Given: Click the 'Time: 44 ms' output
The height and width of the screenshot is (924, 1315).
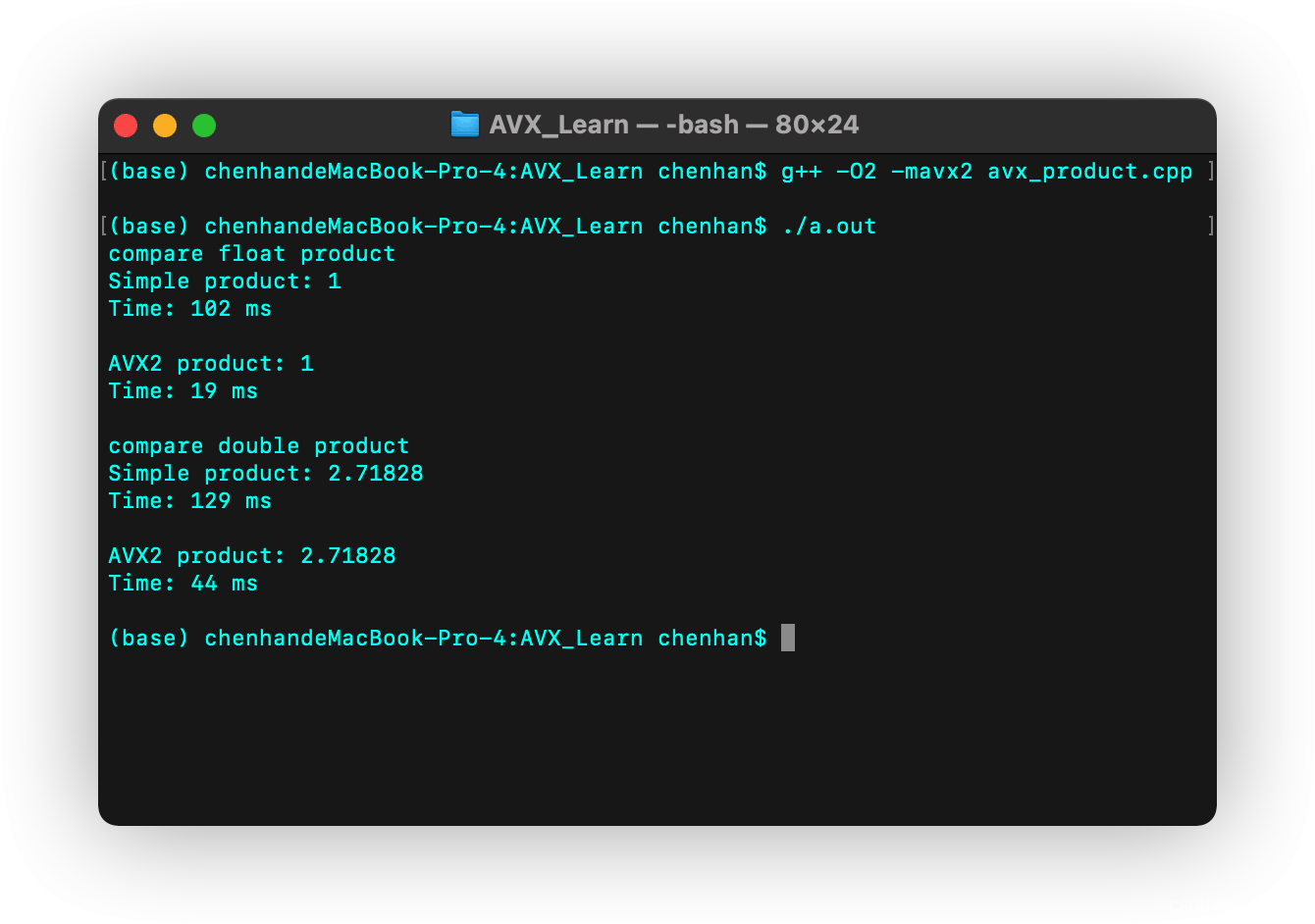Looking at the screenshot, I should 183,584.
